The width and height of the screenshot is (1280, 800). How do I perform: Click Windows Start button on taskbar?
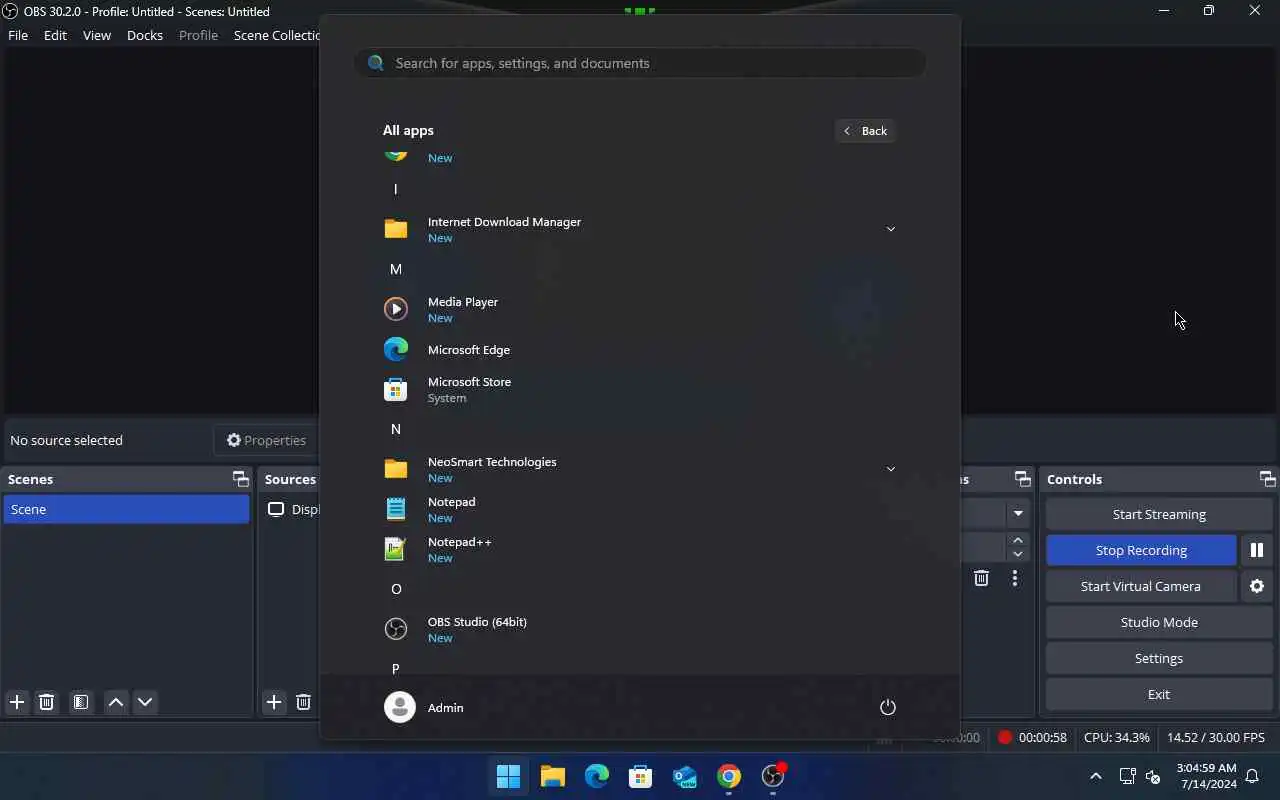[x=508, y=776]
